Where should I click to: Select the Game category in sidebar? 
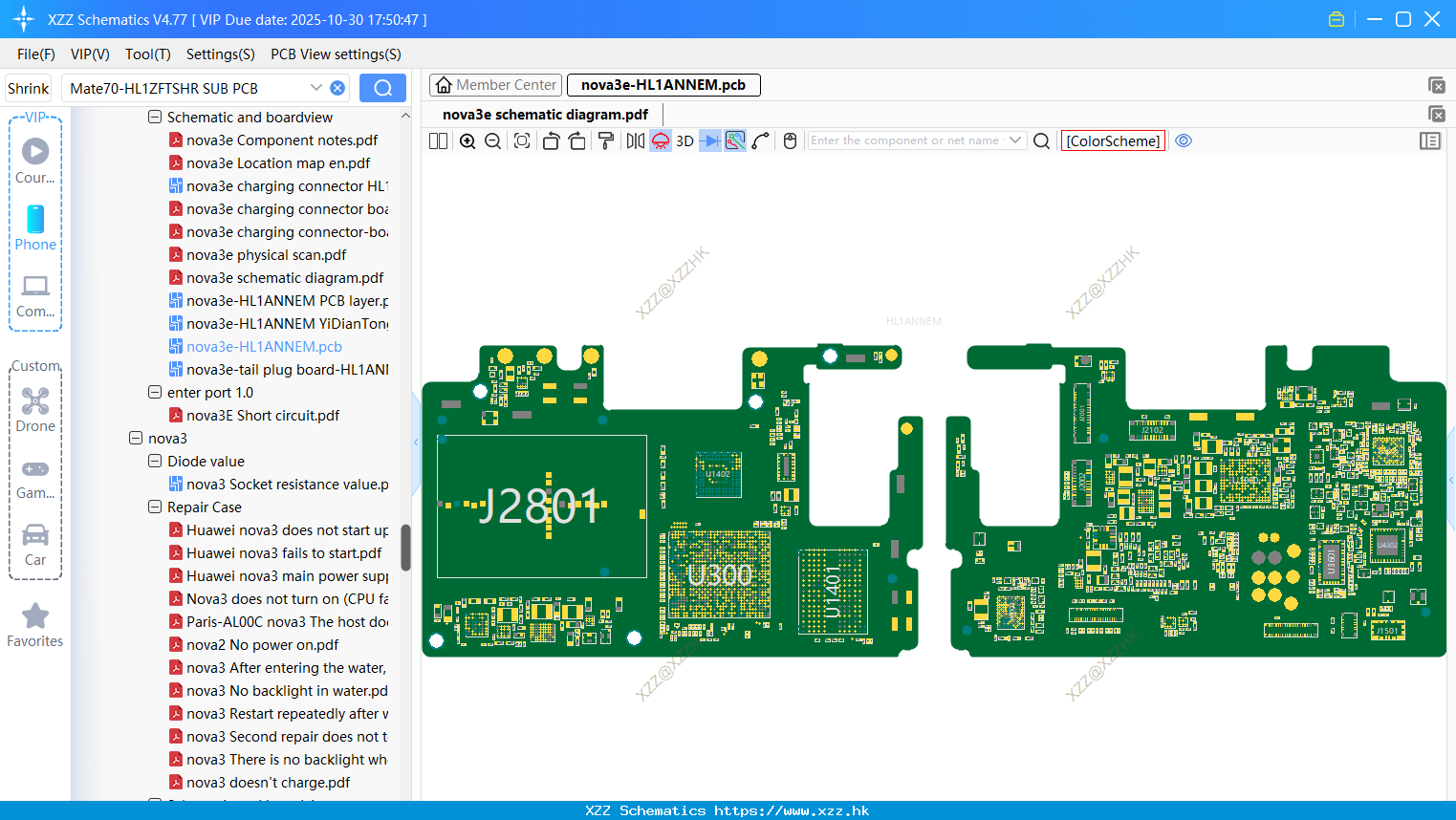[35, 478]
